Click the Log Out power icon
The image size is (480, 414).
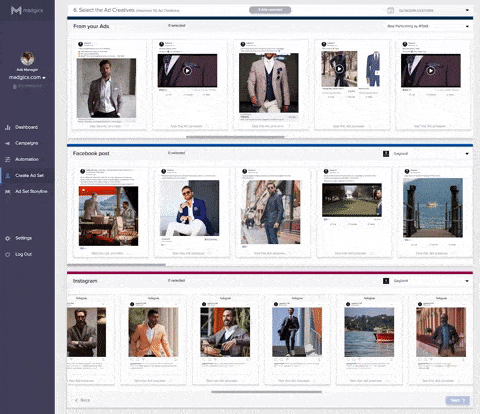8,254
